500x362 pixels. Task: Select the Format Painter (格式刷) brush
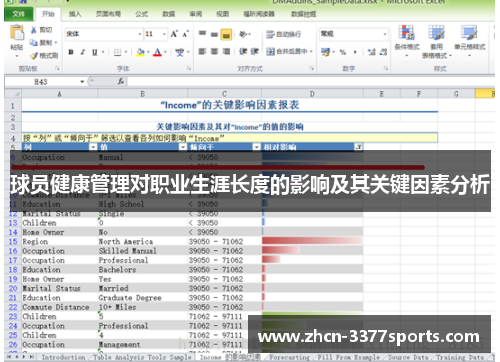[x=34, y=56]
